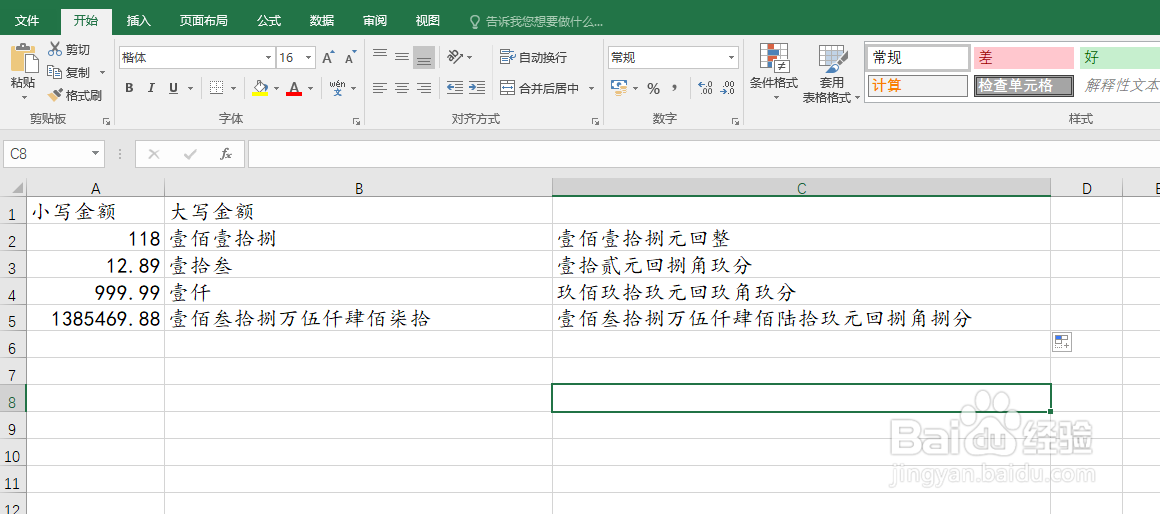Copy selection using 复制 icon

[55, 72]
